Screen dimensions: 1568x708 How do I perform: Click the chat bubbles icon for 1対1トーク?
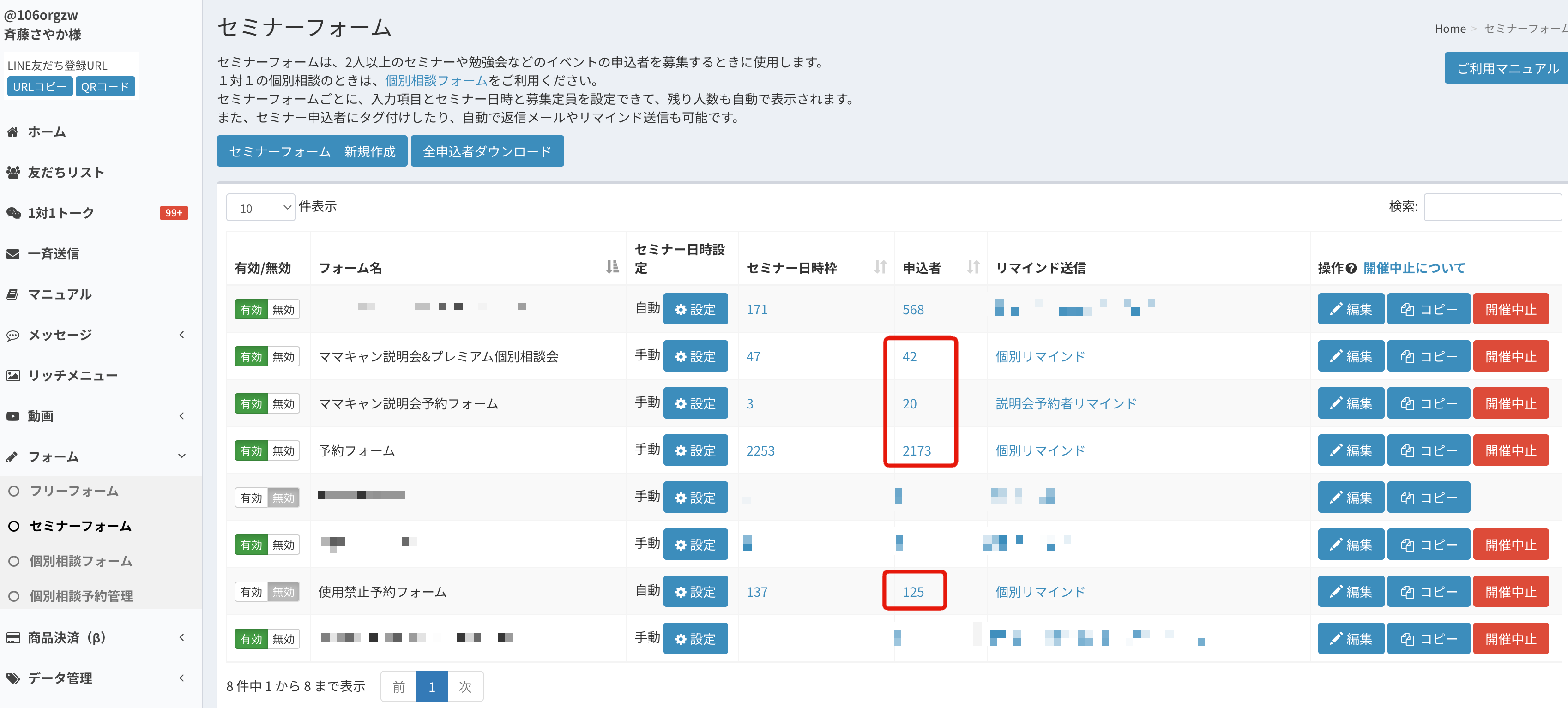click(x=13, y=213)
